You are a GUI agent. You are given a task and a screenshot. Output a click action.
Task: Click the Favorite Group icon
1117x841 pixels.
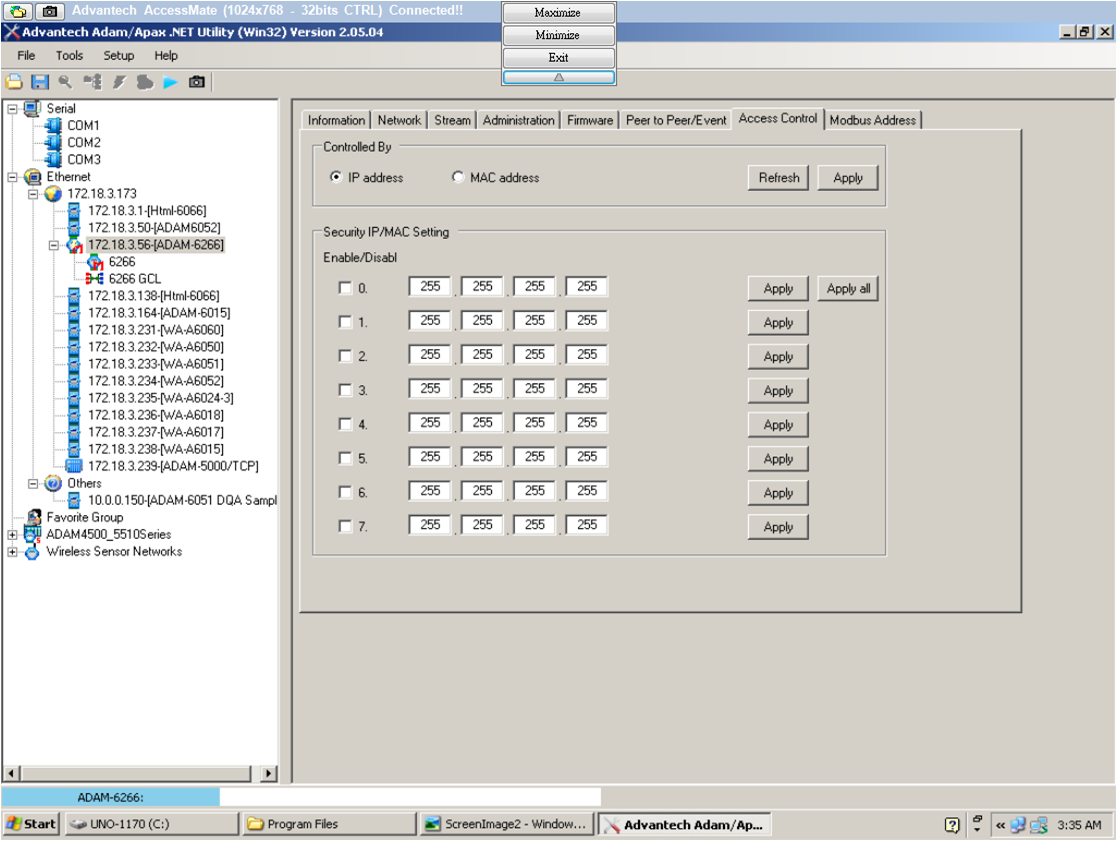pyautogui.click(x=33, y=517)
